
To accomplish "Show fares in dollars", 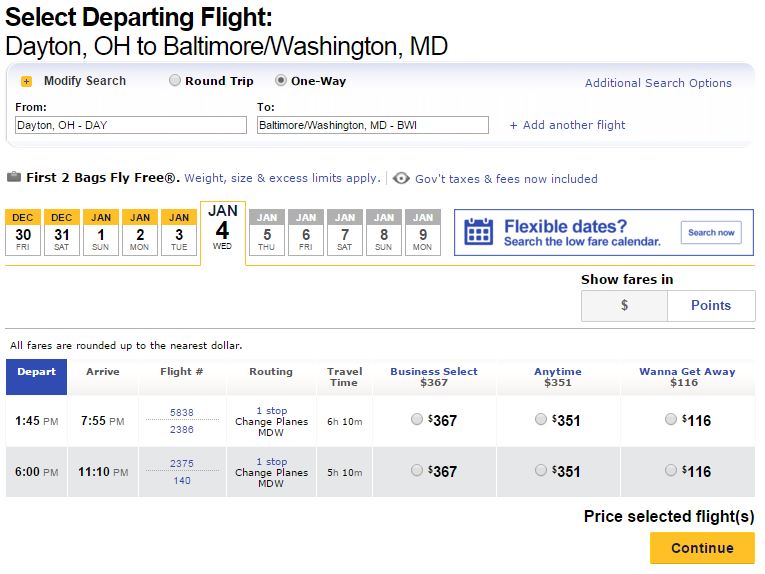I will coord(624,305).
